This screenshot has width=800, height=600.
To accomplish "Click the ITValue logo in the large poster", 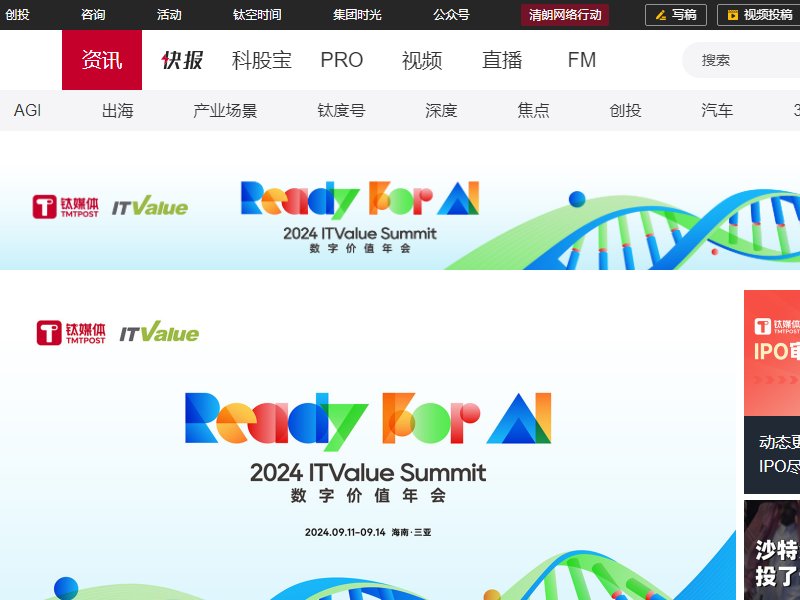I will (159, 332).
